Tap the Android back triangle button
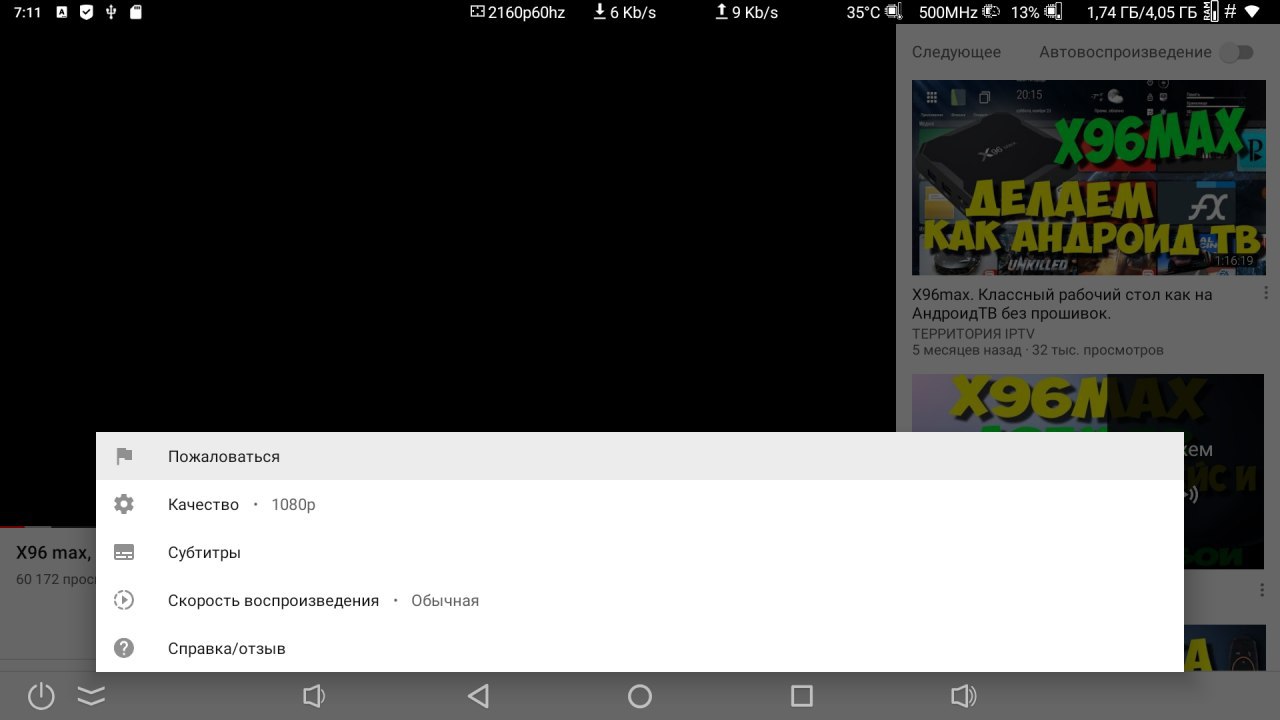Viewport: 1280px width, 720px height. [x=478, y=696]
